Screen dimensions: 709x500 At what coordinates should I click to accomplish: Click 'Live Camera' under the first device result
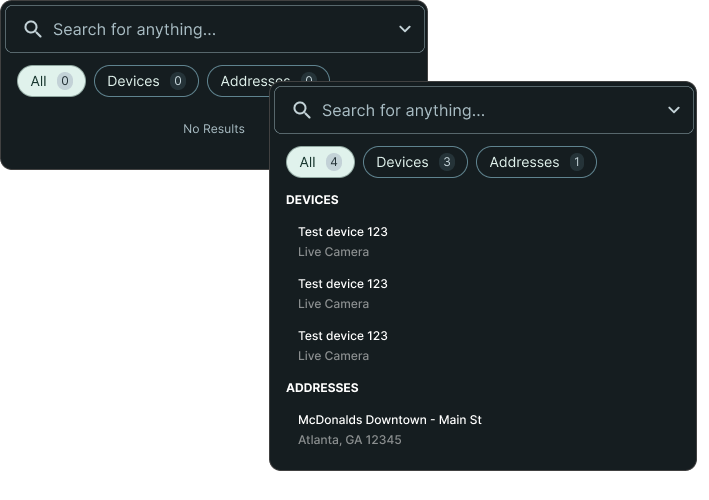[333, 252]
